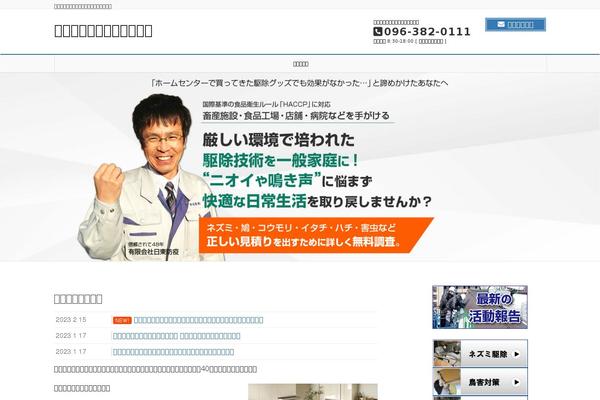
Task: Click 畜産施設・食品工場・店舗・病院 text line
Action: (296, 116)
